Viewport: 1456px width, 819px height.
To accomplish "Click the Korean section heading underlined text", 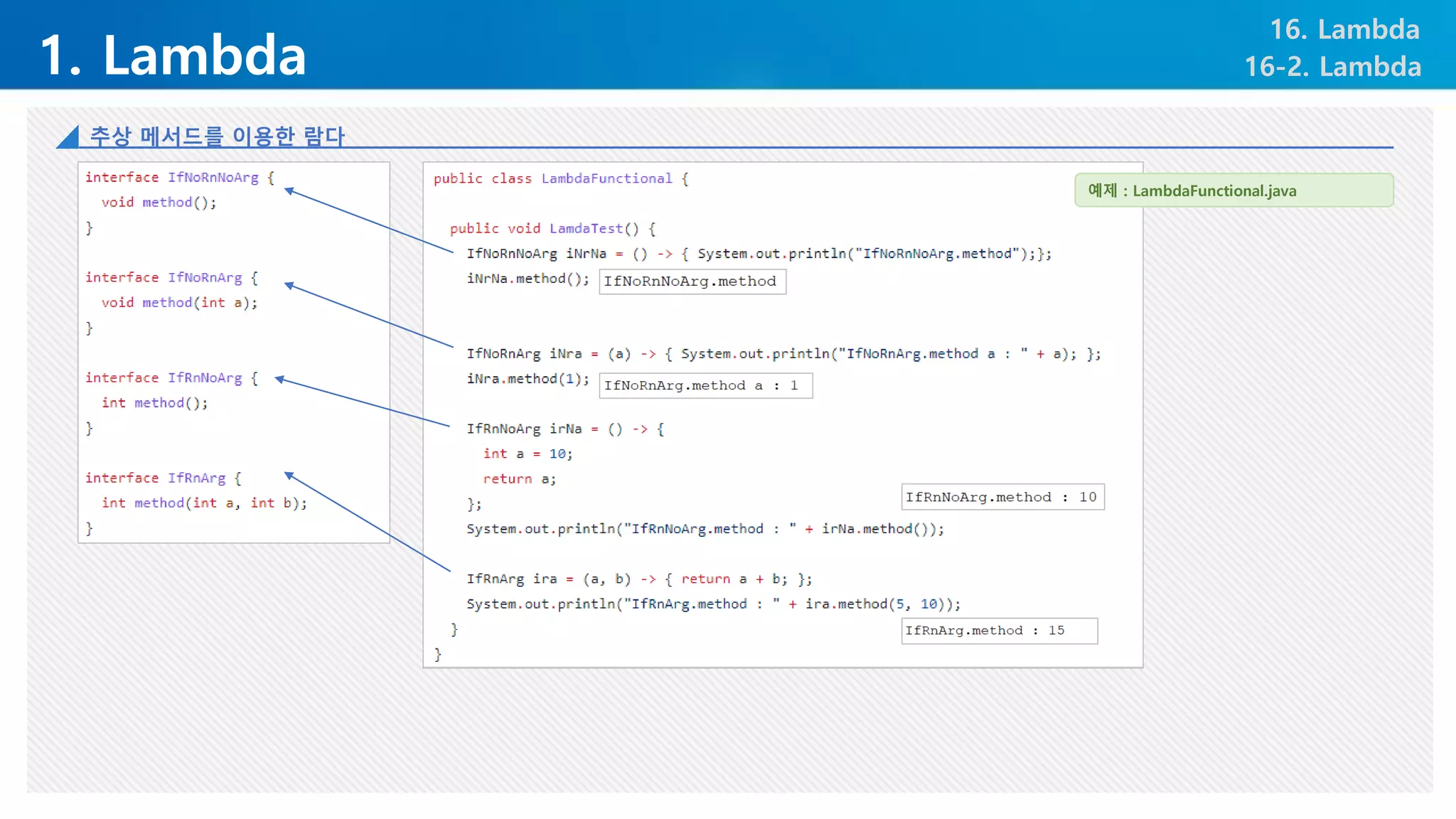I will (x=217, y=136).
